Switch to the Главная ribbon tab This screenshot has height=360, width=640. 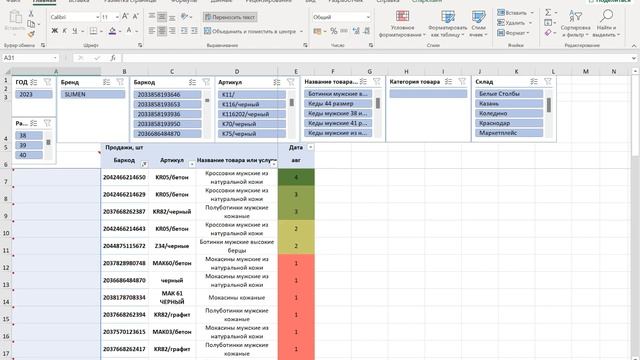click(44, 2)
